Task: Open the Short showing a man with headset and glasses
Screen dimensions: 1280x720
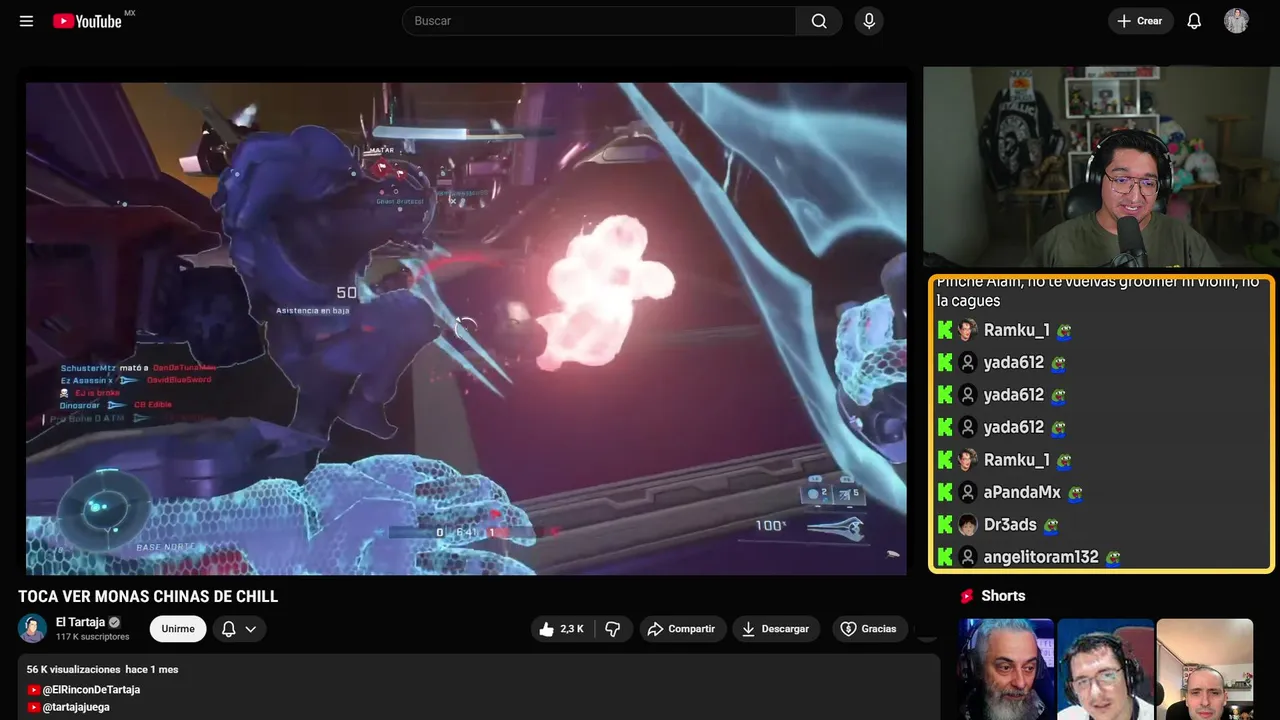Action: pos(1105,669)
